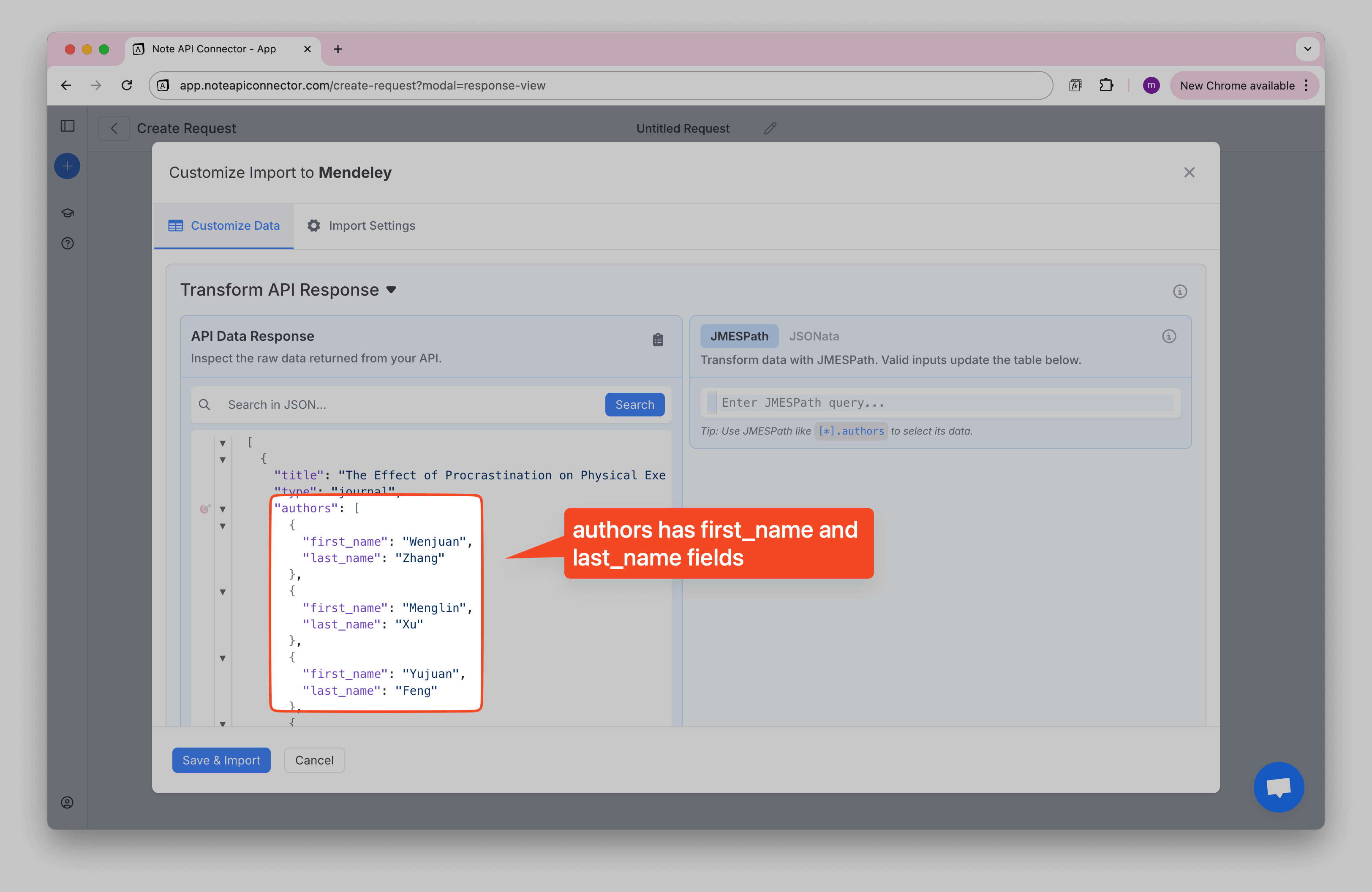
Task: Collapse the first JSON object
Action: (x=223, y=460)
